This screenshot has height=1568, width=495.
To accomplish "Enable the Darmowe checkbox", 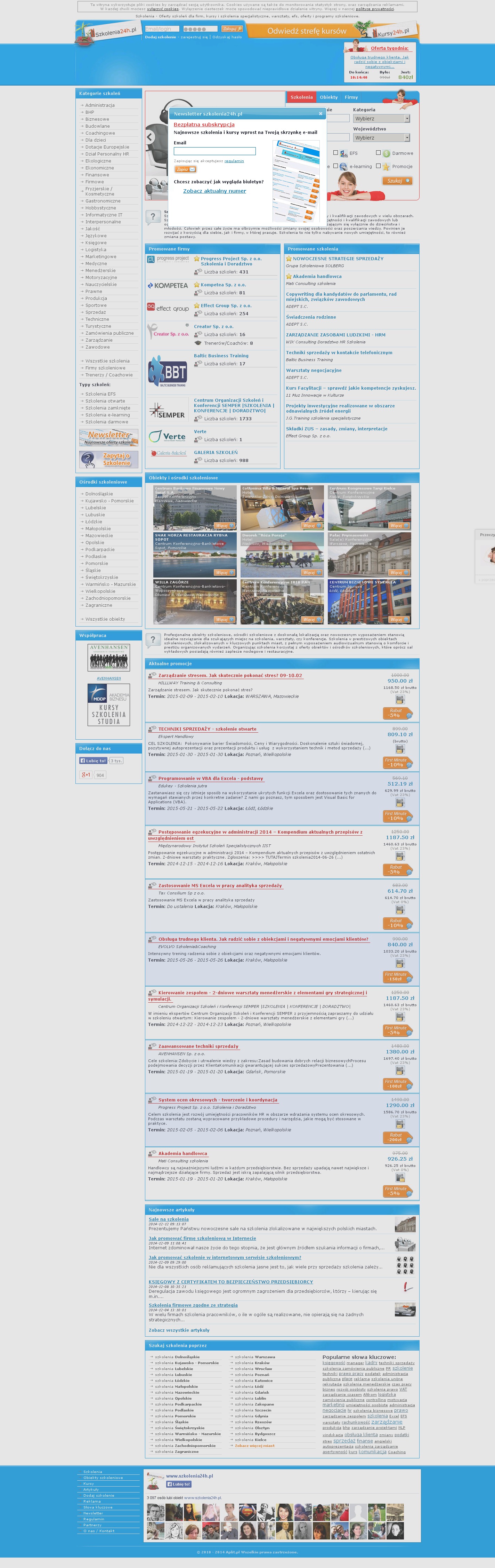I will [x=378, y=153].
